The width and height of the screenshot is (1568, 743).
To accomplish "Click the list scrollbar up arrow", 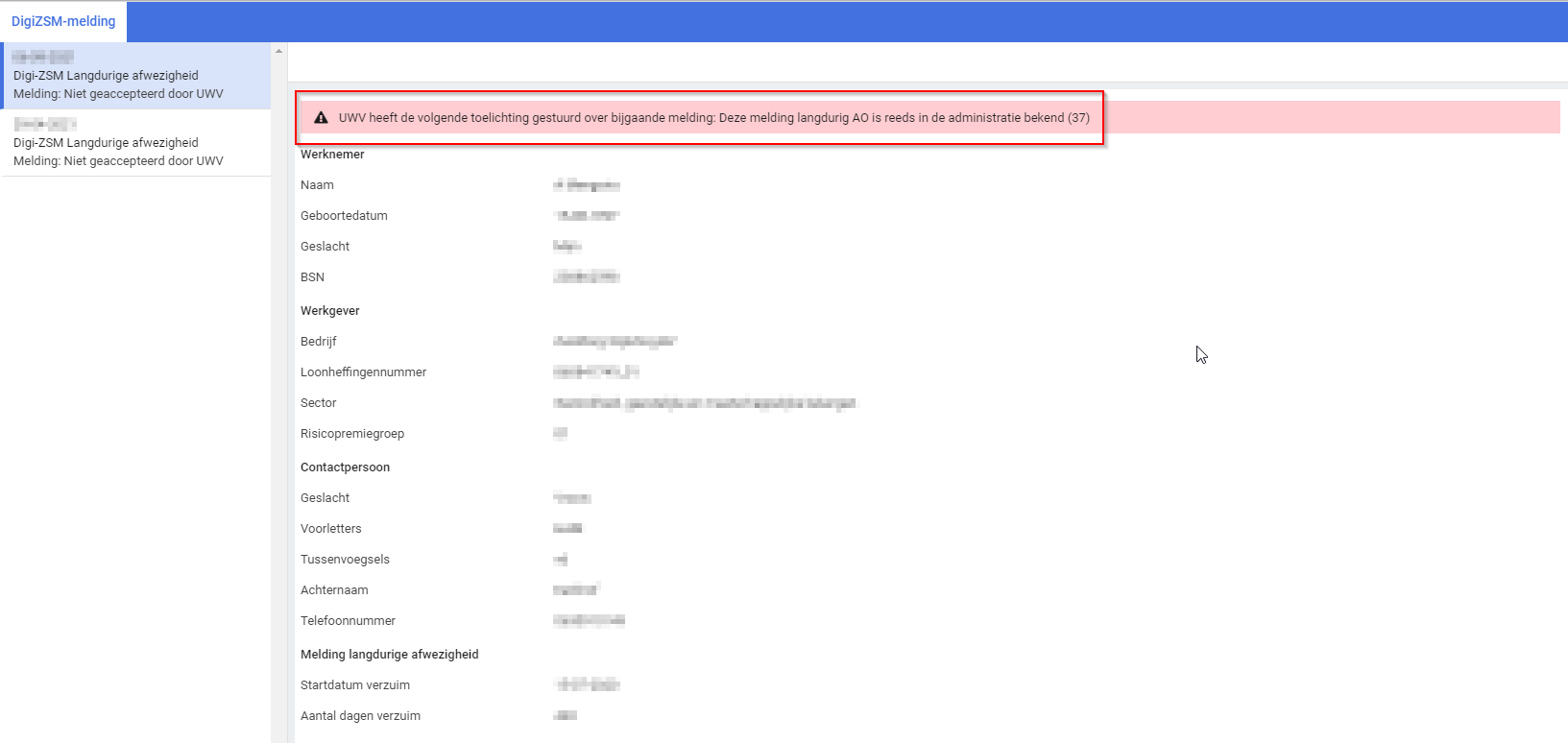I will tap(279, 51).
